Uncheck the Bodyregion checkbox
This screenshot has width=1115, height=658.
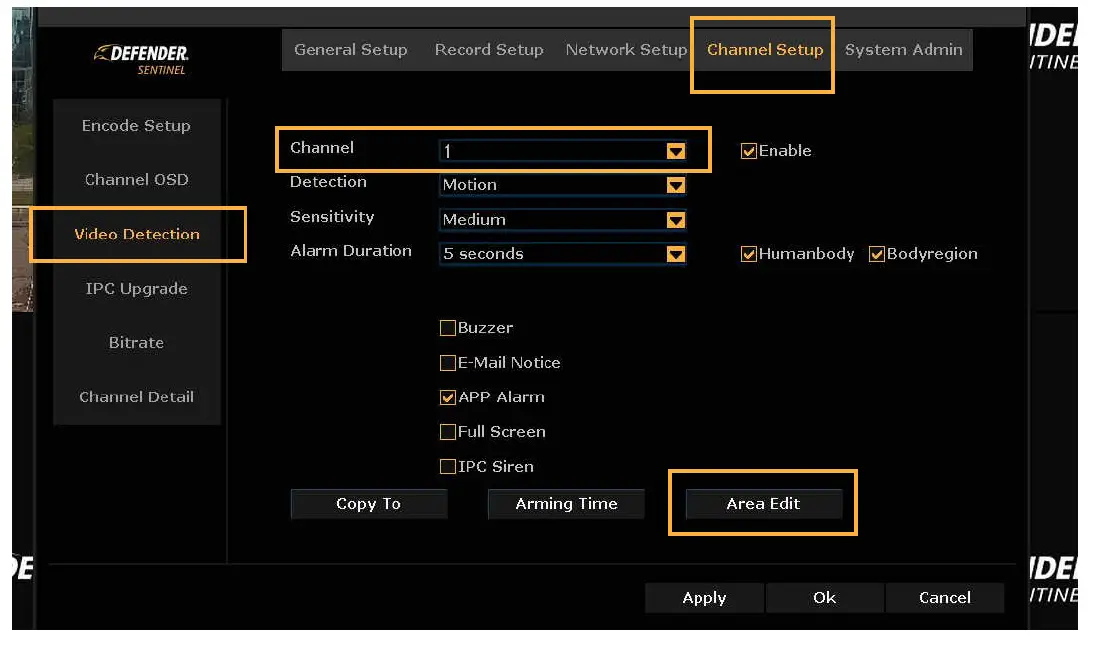tap(877, 254)
